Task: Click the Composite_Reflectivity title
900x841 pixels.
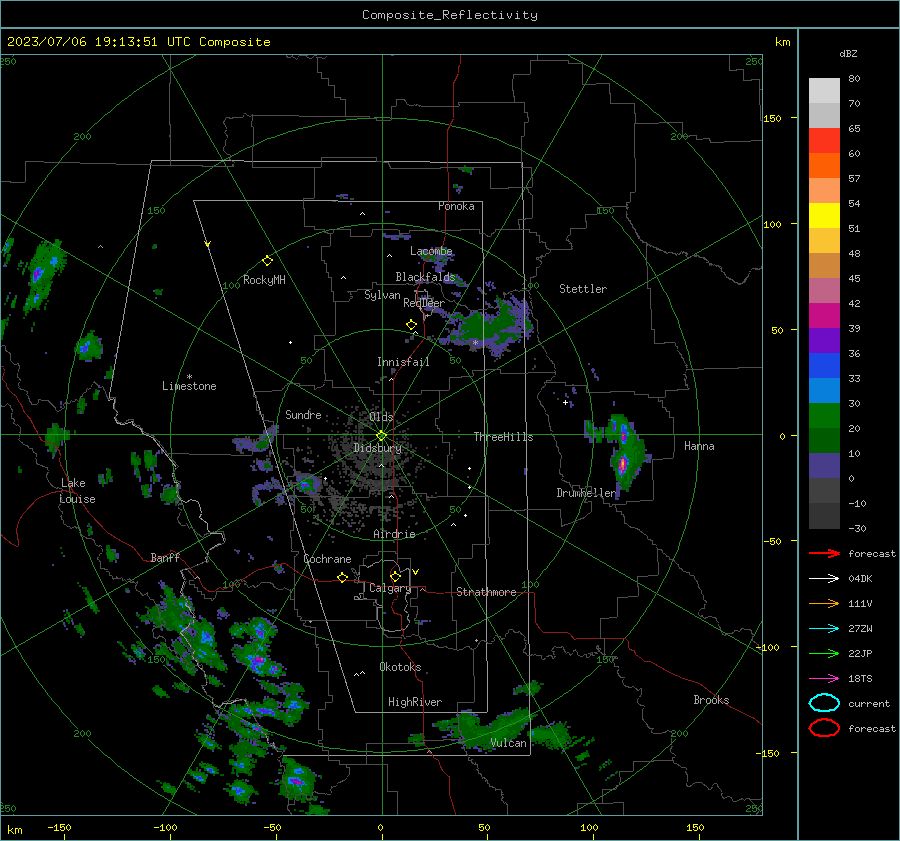Action: tap(450, 15)
